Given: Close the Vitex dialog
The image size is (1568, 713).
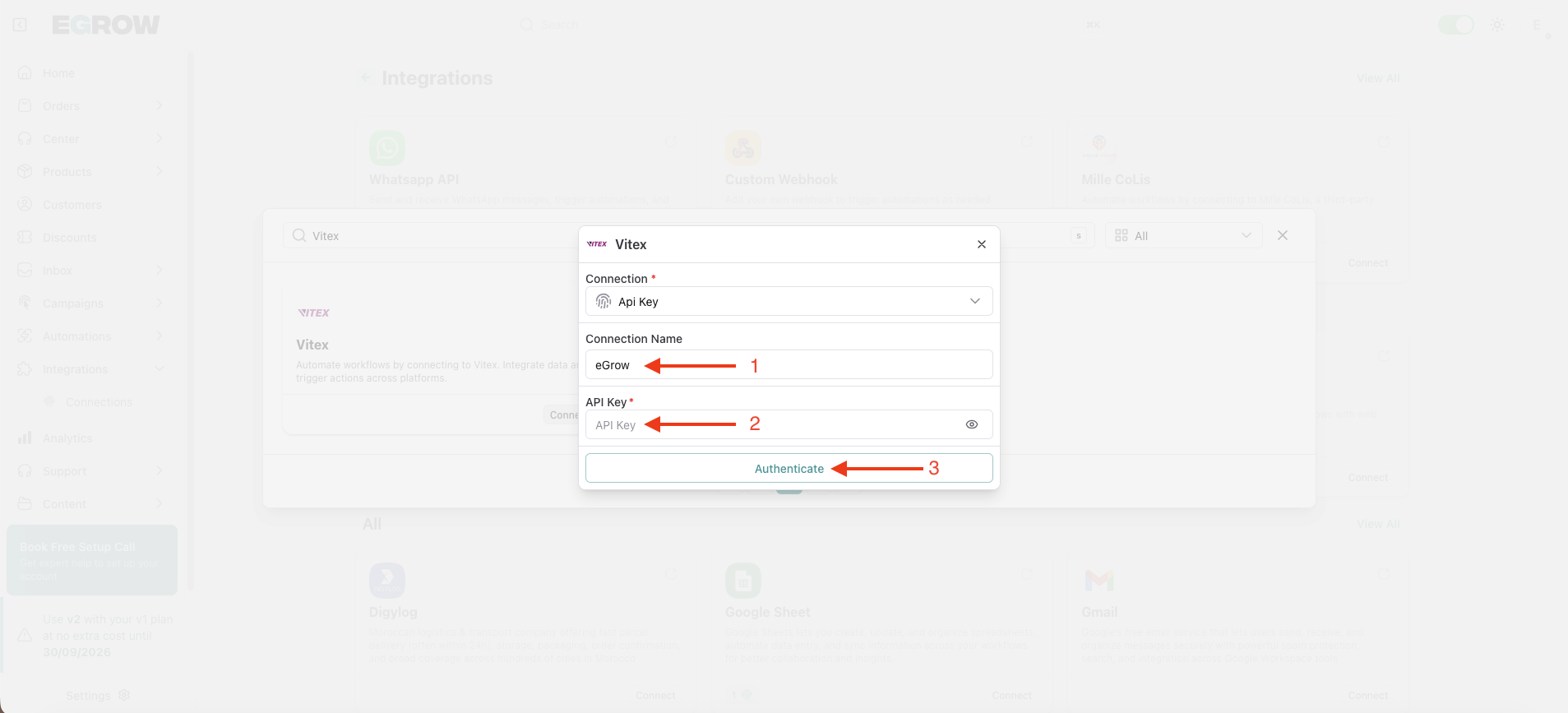Looking at the screenshot, I should [982, 244].
